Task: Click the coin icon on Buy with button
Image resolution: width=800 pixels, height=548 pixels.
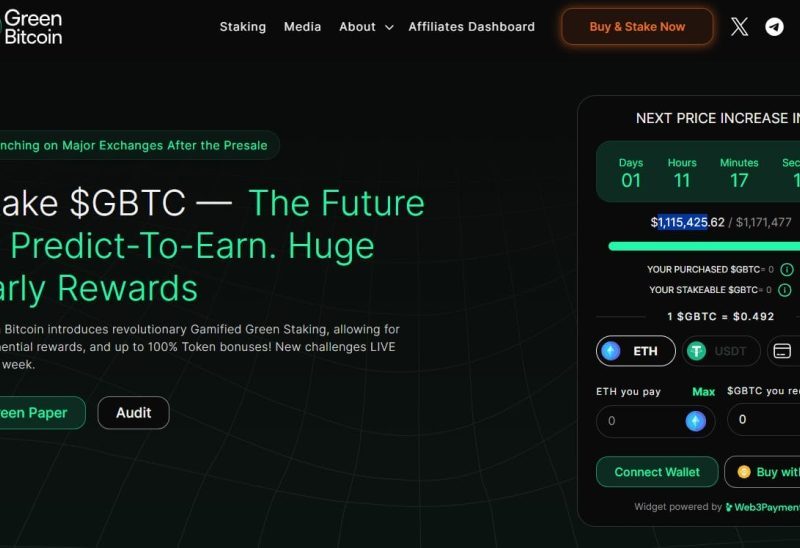Action: pos(744,472)
